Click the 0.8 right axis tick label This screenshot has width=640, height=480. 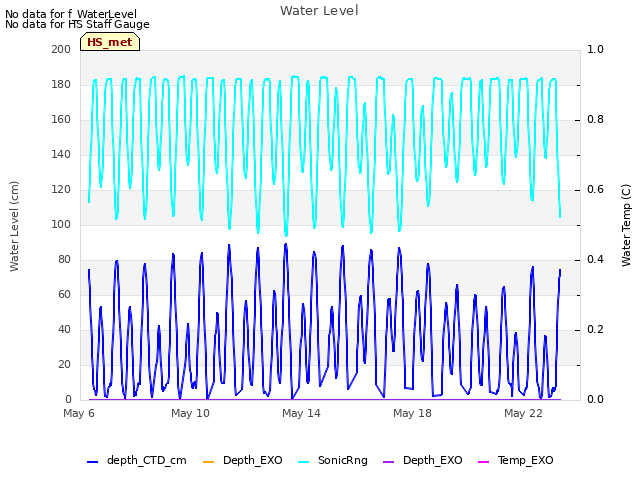pyautogui.click(x=595, y=120)
